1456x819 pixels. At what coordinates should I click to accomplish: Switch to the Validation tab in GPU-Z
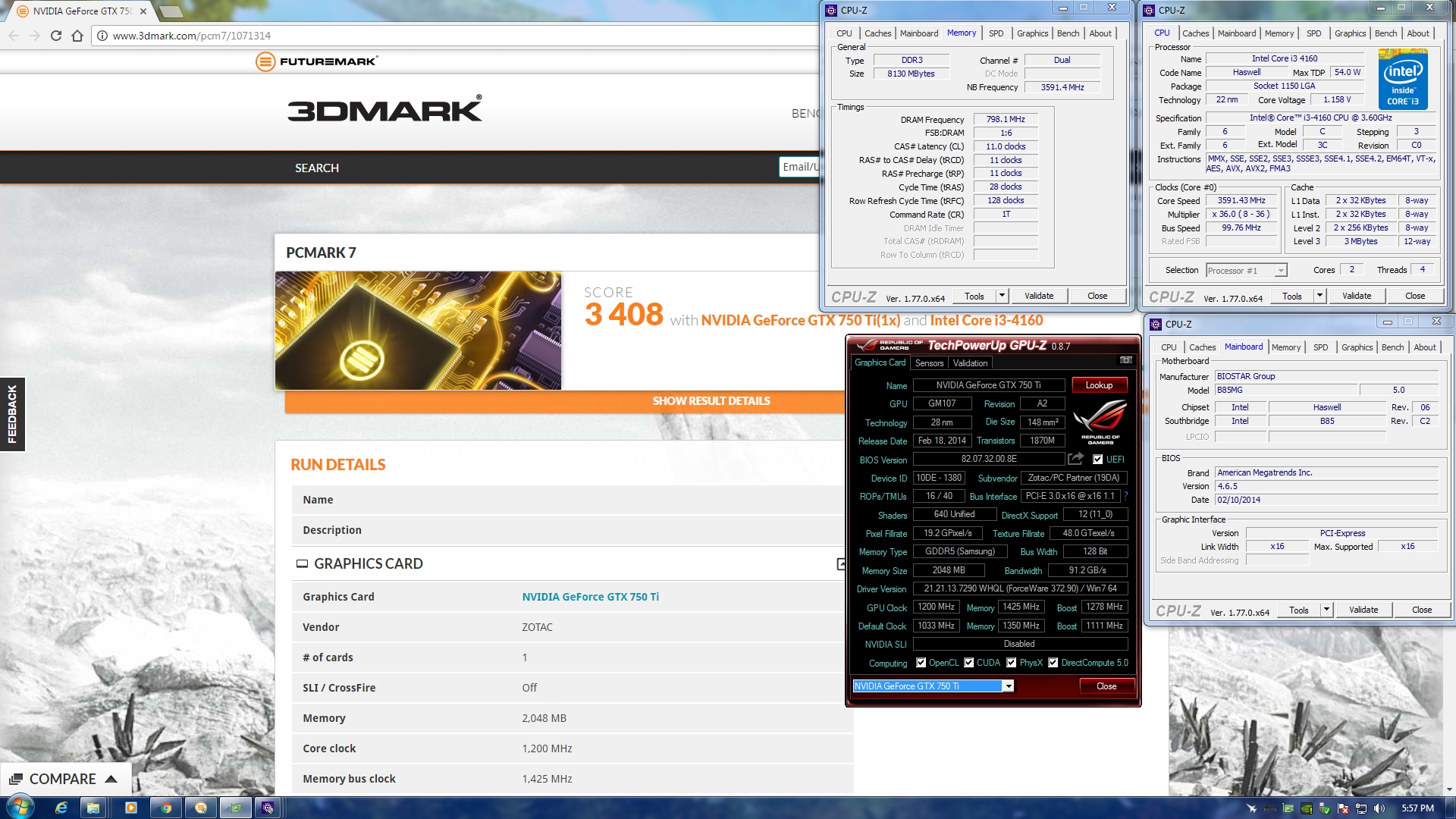pos(970,363)
